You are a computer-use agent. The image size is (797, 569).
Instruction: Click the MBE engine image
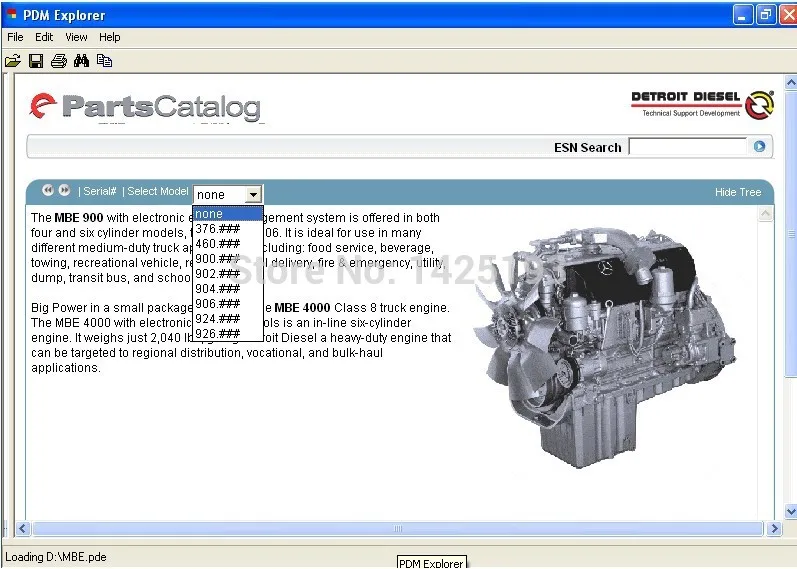pyautogui.click(x=605, y=348)
